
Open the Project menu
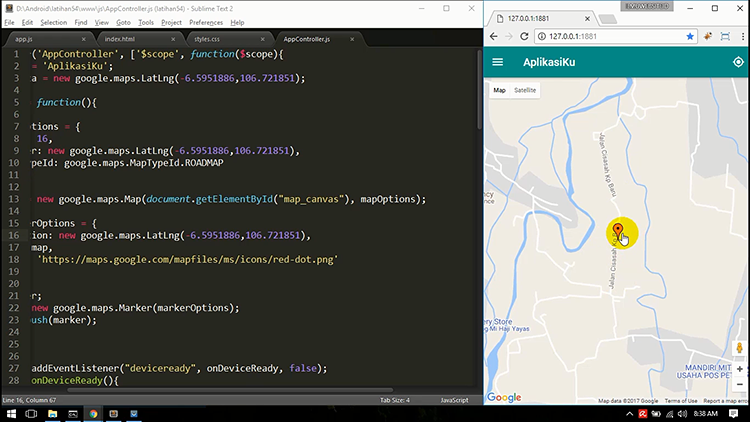[171, 22]
